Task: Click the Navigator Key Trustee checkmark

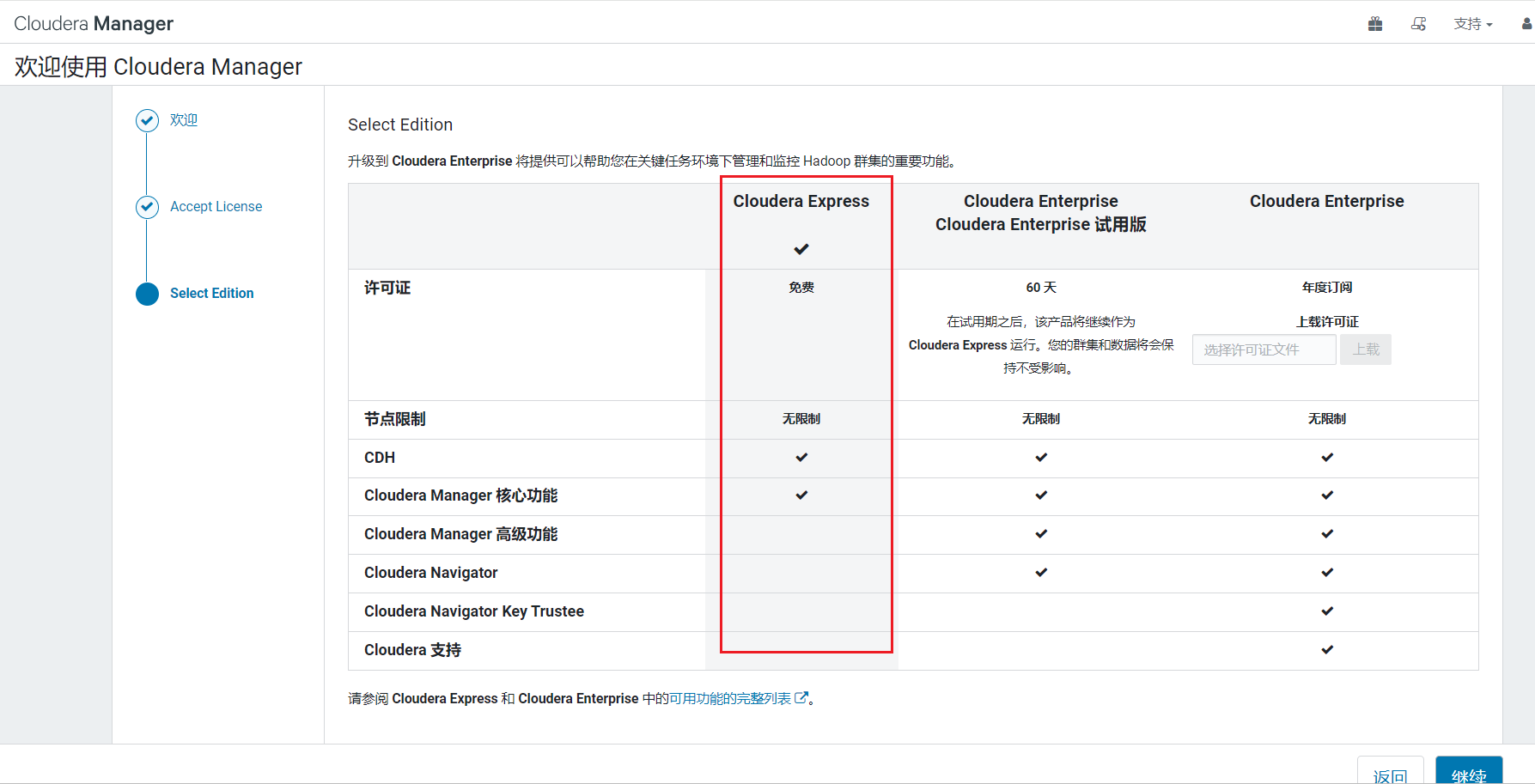Action: (x=1327, y=611)
